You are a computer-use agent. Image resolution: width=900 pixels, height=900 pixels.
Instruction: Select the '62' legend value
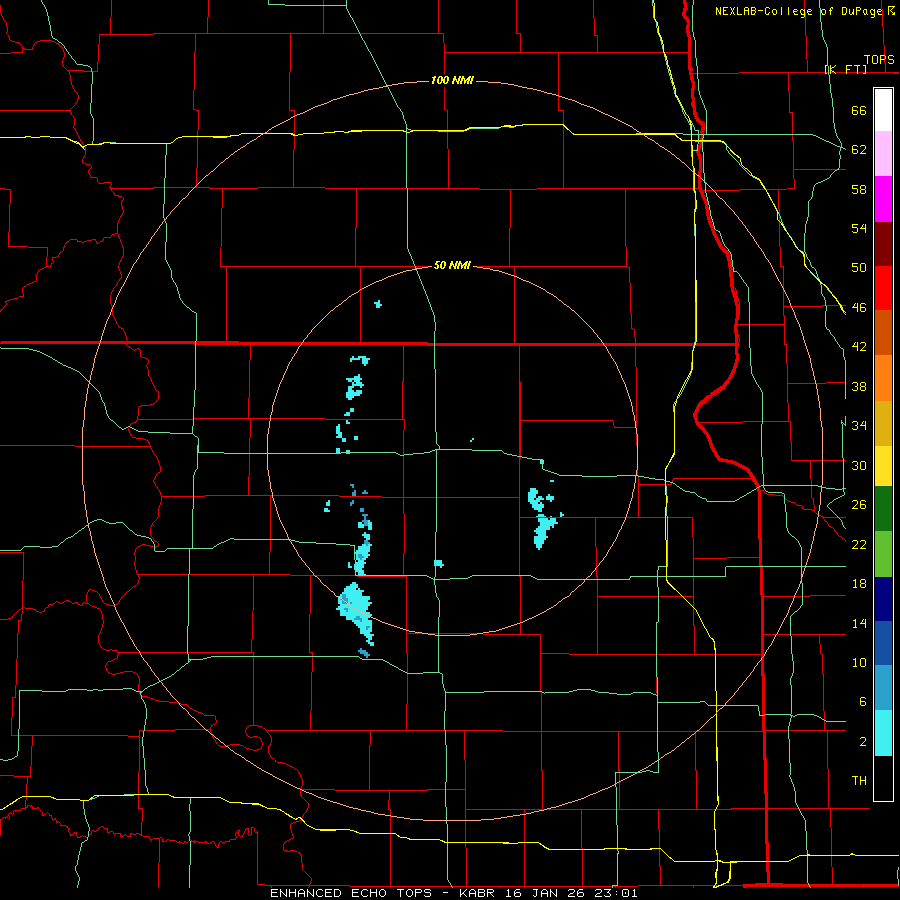click(x=859, y=150)
